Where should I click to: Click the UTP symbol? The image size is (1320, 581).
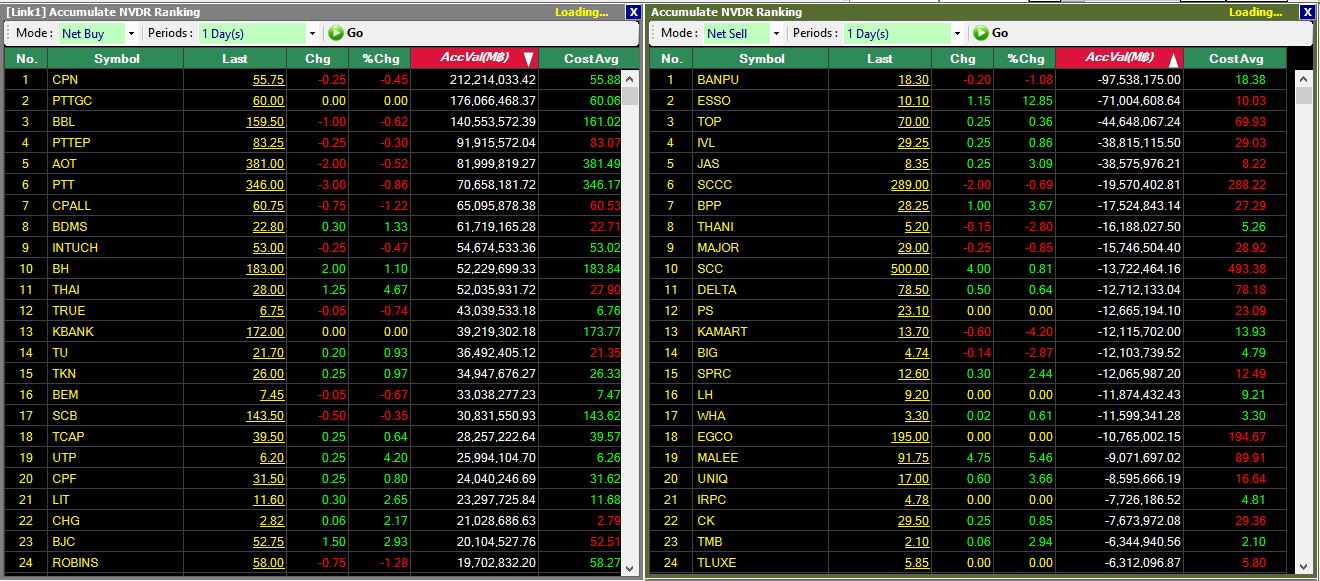(65, 457)
